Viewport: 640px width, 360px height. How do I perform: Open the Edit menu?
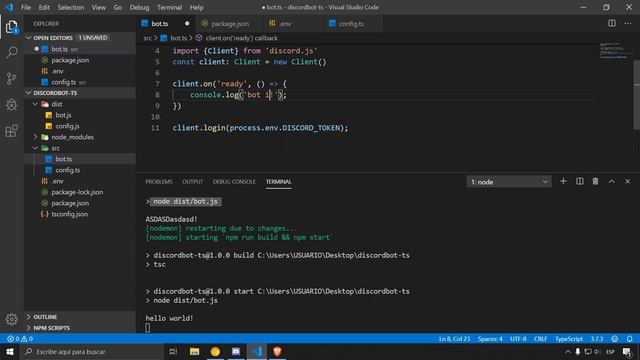(x=44, y=7)
